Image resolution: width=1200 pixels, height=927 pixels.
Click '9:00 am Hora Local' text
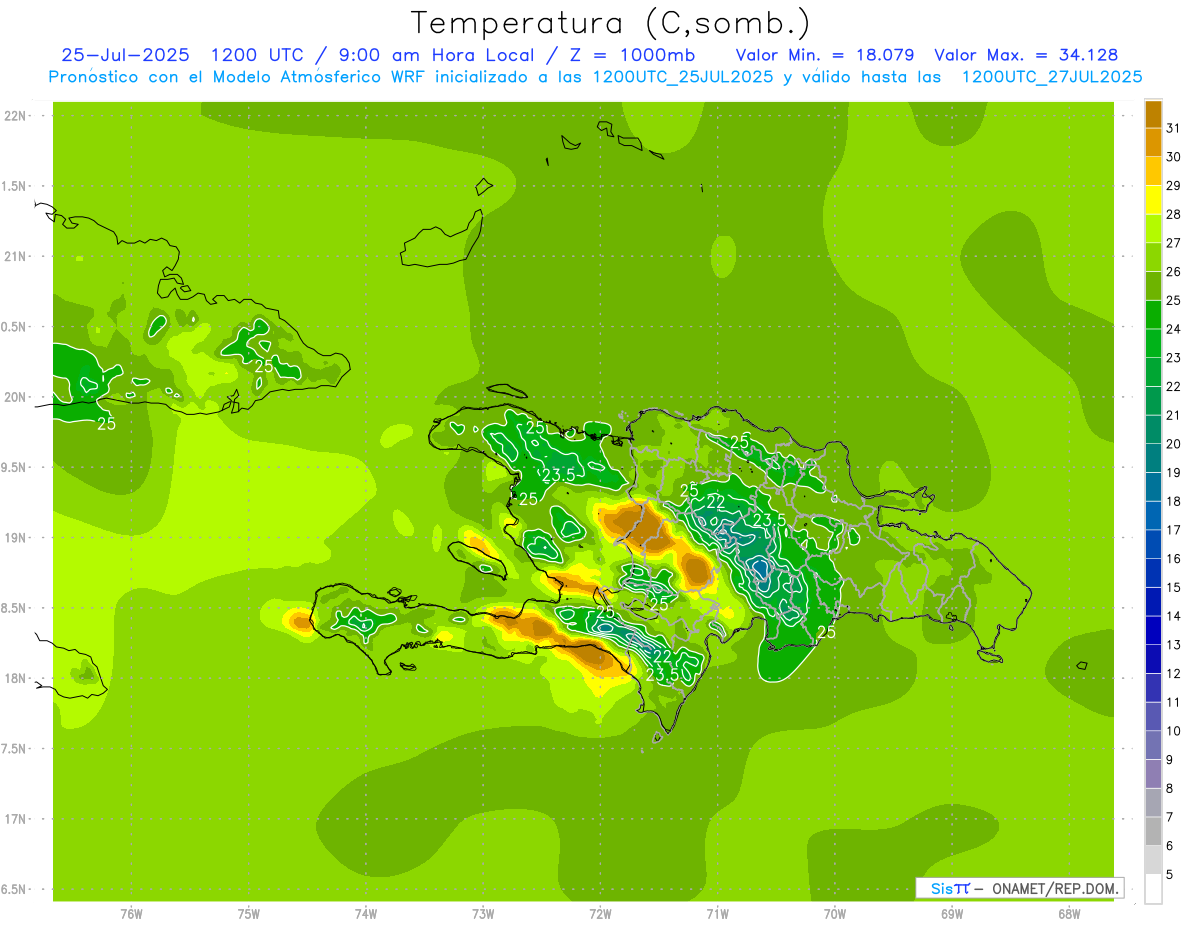click(x=435, y=55)
